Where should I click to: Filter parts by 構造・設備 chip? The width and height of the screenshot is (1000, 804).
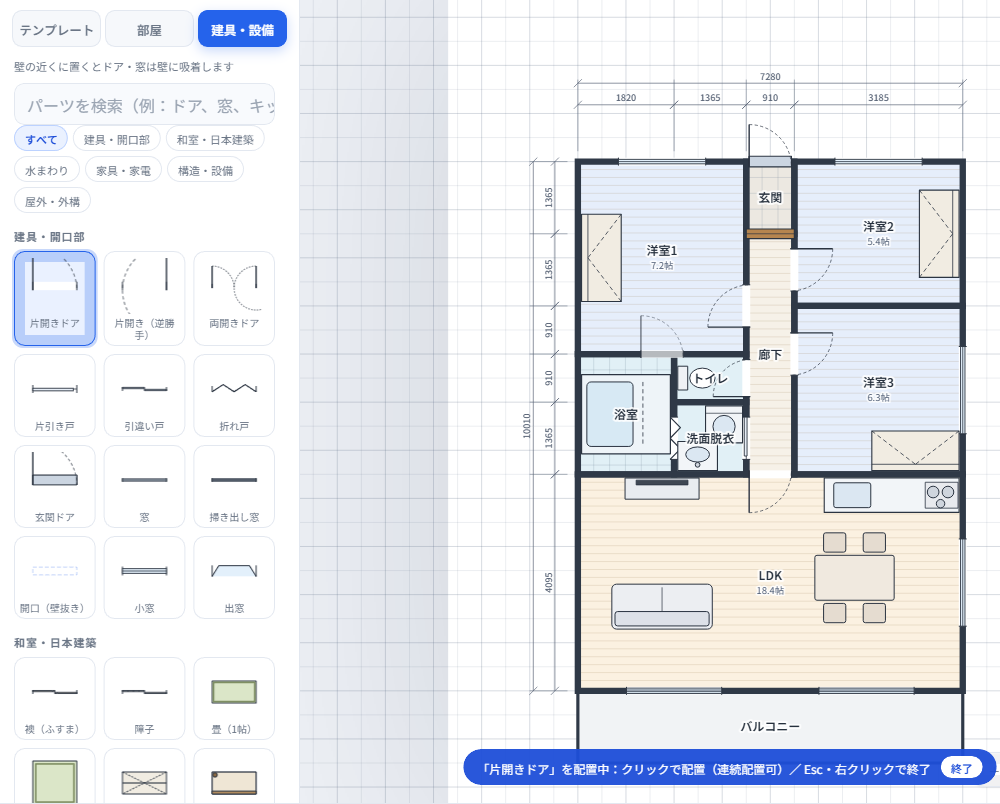[x=205, y=171]
